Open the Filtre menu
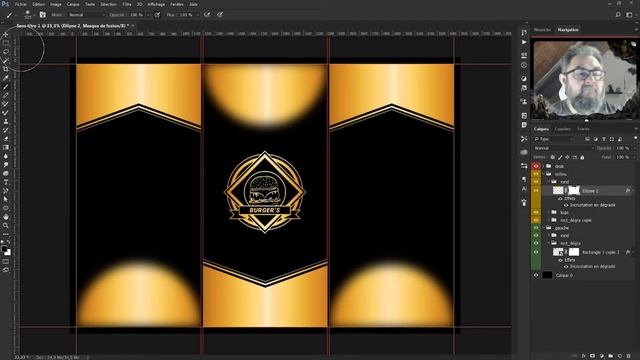The width and height of the screenshot is (640, 360). click(127, 4)
